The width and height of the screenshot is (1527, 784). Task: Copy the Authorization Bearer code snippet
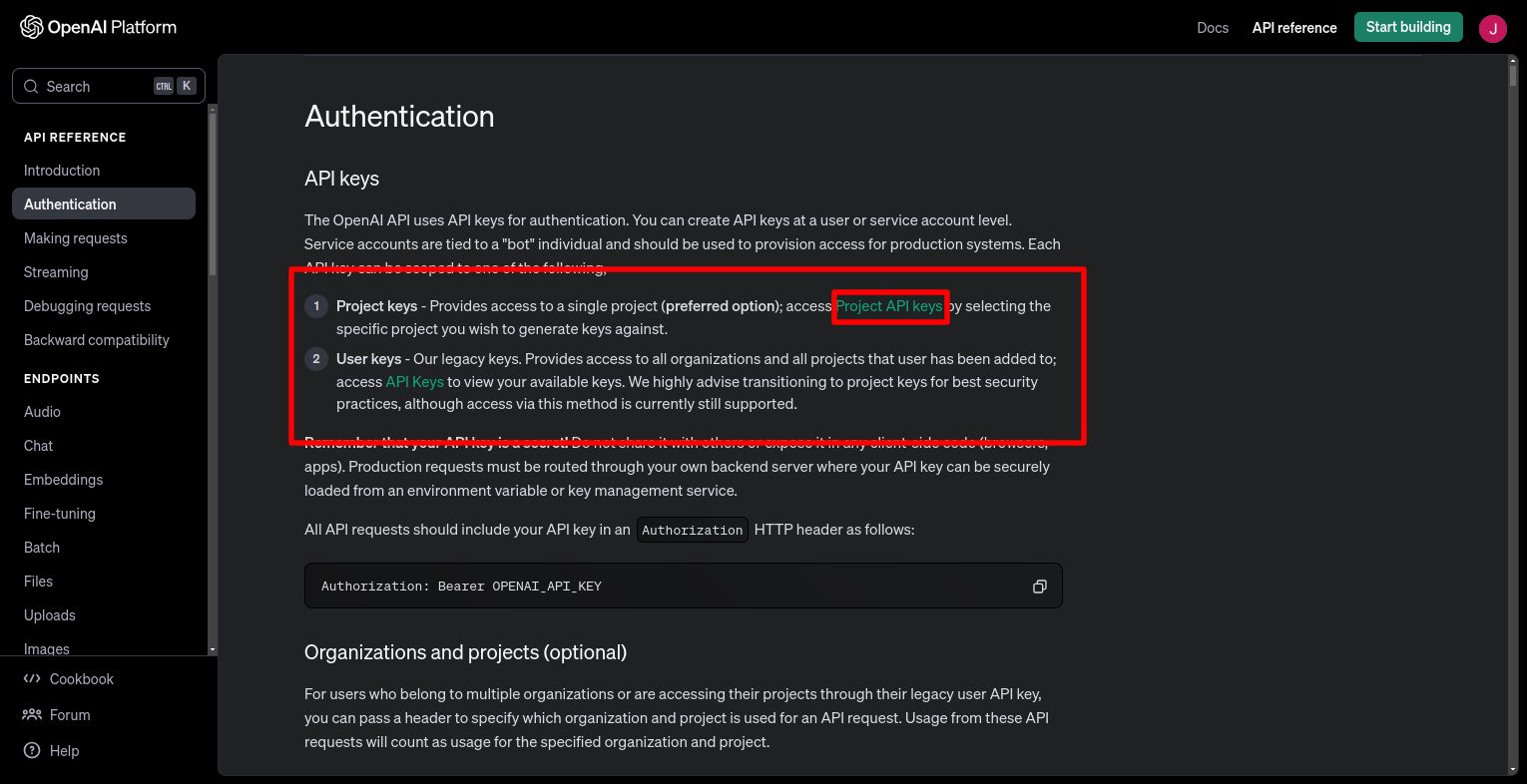pyautogui.click(x=1039, y=587)
